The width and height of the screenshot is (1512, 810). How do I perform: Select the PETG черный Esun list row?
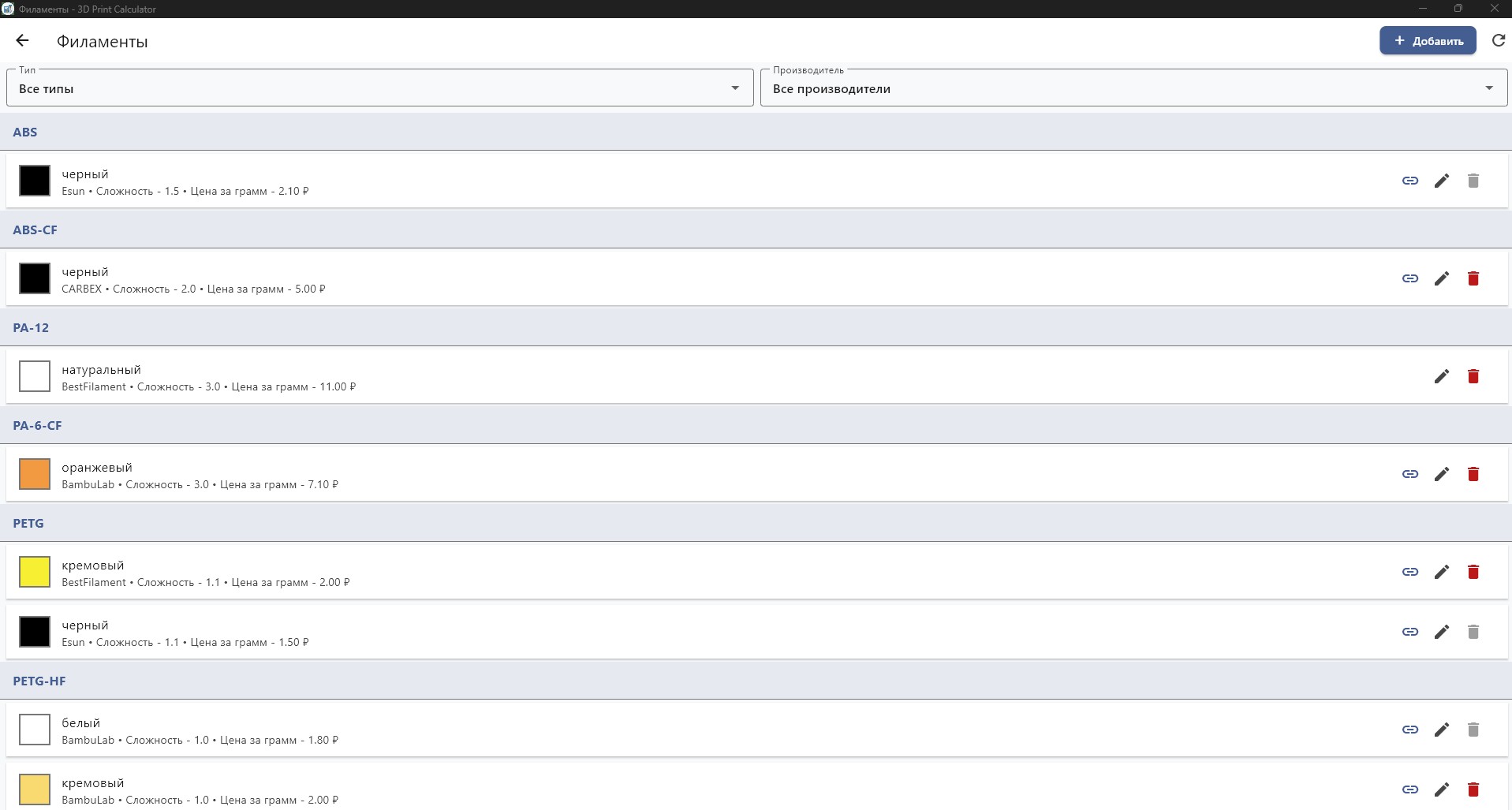tap(710, 632)
